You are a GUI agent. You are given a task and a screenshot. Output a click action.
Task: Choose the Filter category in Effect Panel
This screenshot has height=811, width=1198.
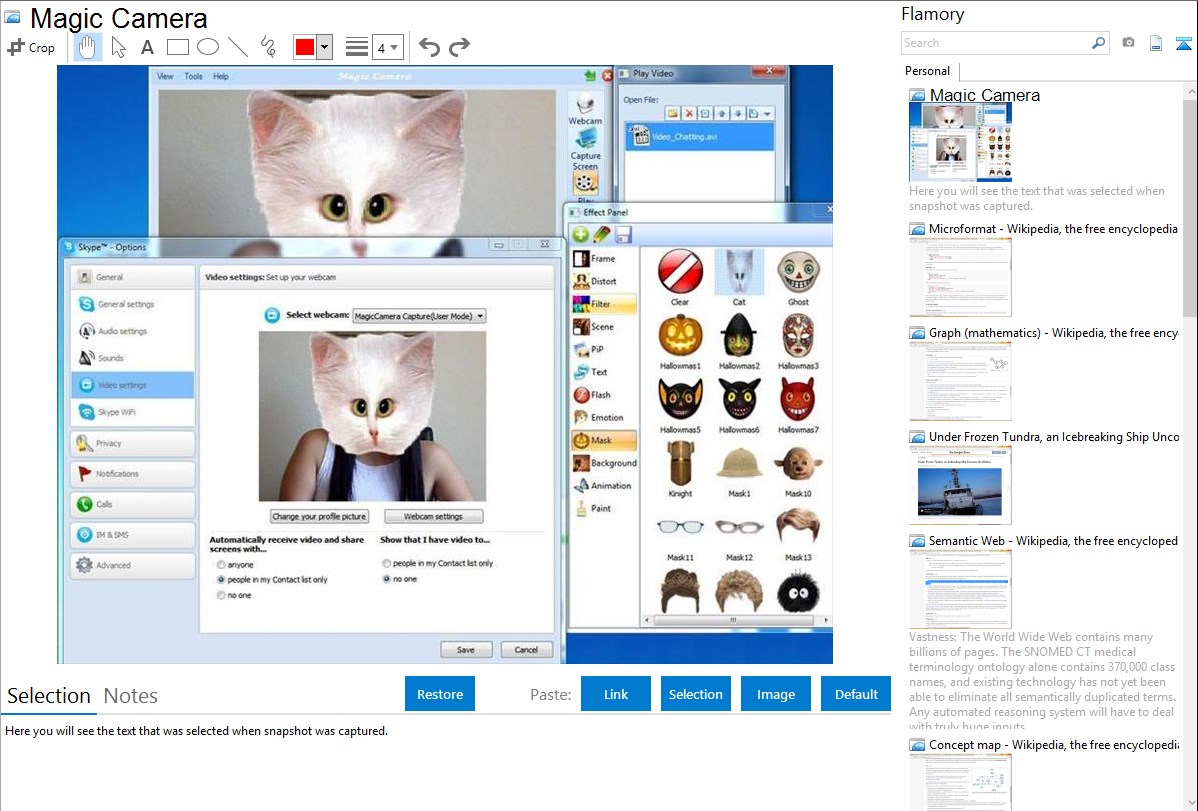tap(604, 304)
